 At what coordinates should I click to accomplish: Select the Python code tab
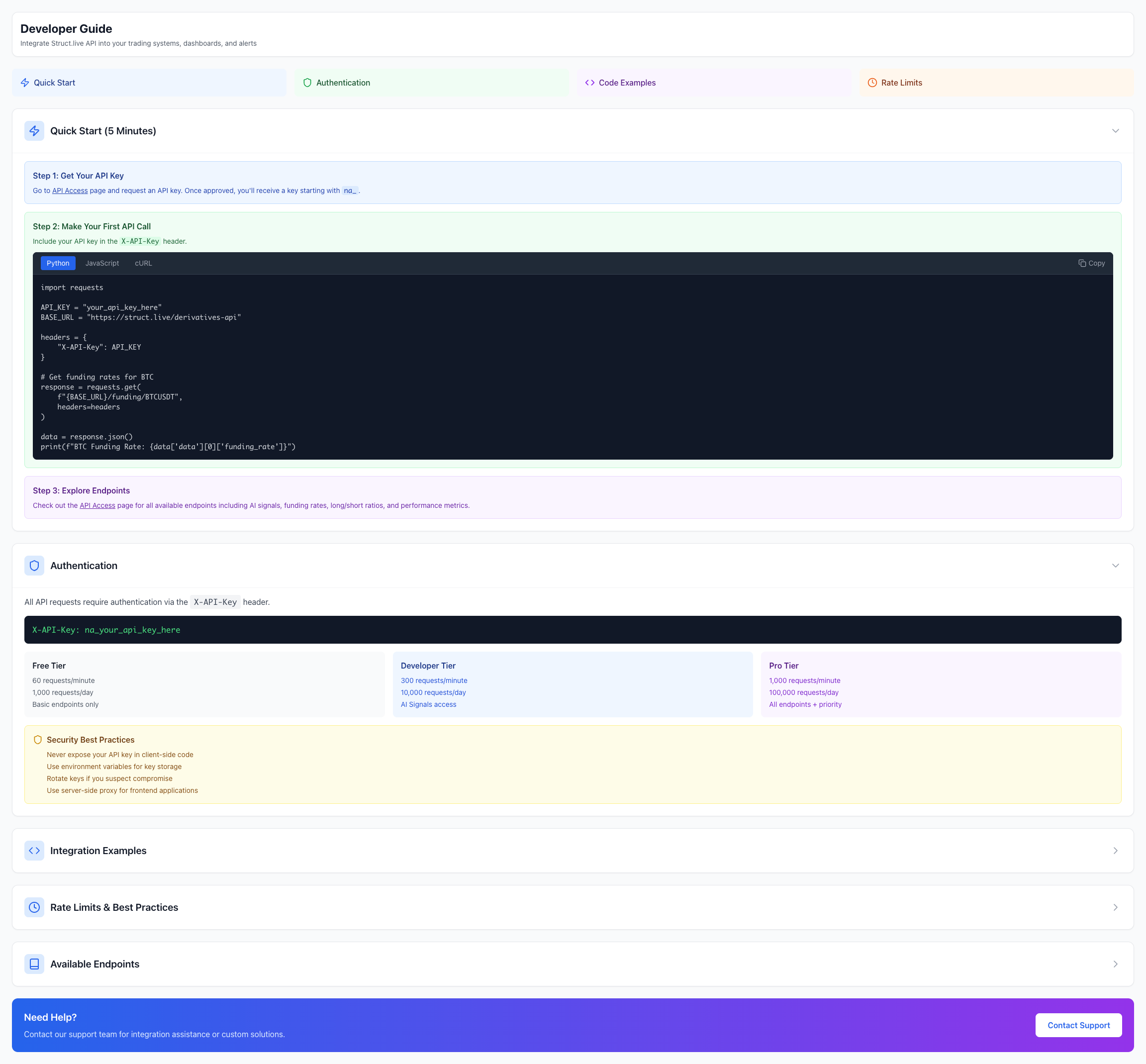(x=58, y=263)
